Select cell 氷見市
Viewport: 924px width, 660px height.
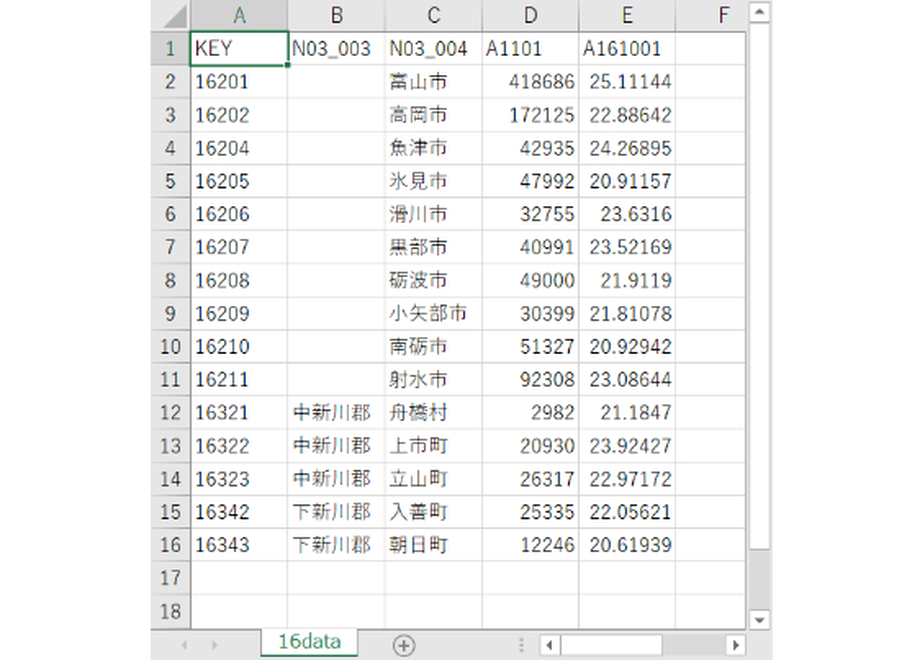[433, 181]
